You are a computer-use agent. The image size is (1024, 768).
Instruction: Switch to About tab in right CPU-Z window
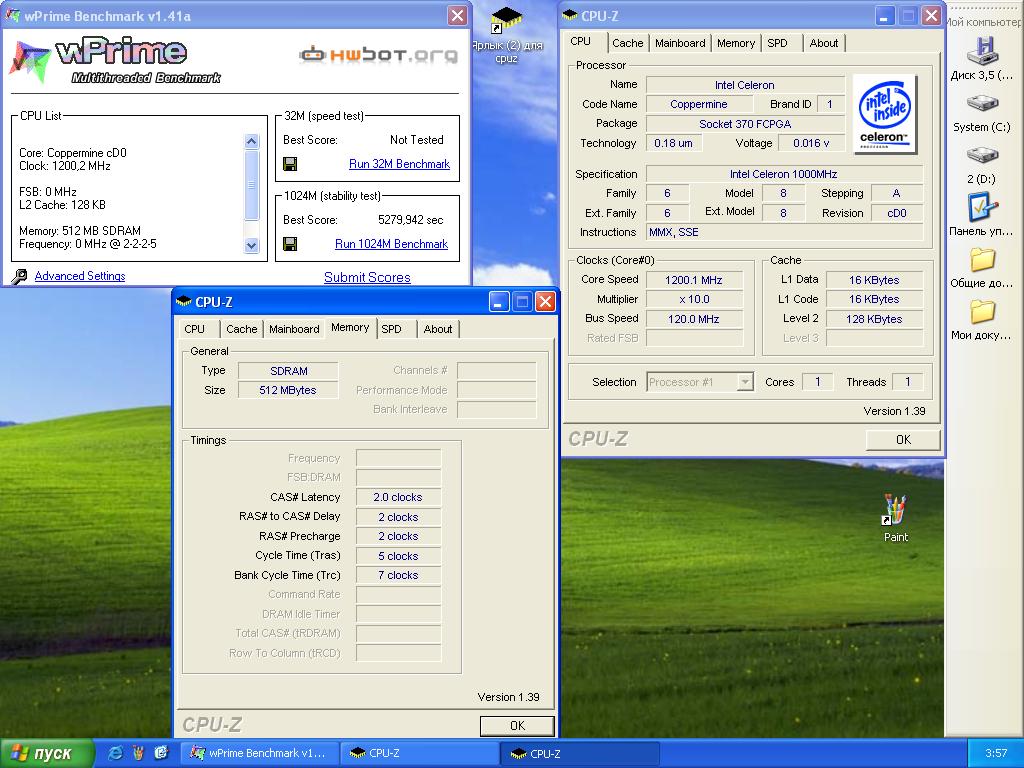(x=824, y=43)
